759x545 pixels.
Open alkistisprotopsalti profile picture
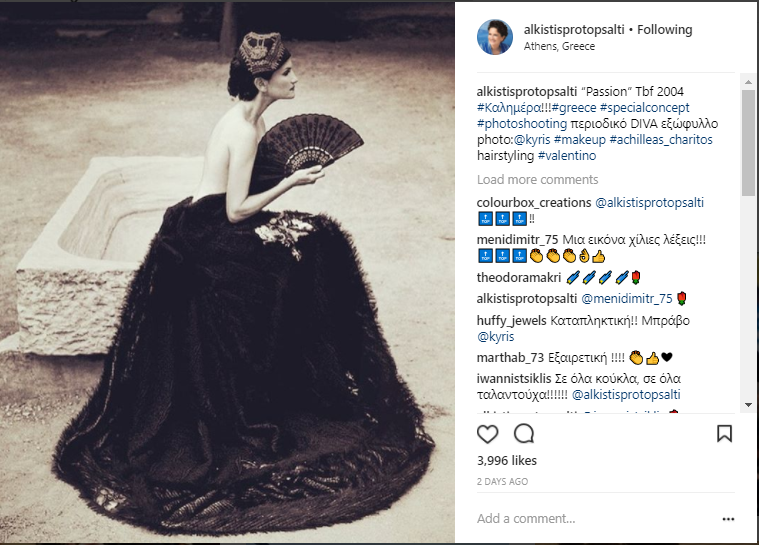(495, 37)
